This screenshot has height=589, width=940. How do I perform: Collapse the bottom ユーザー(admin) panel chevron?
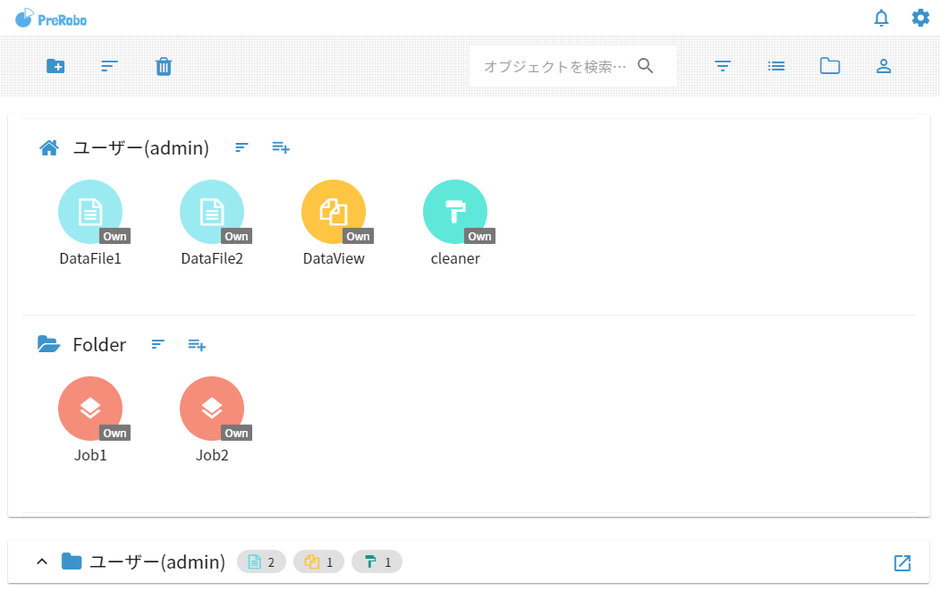(x=42, y=562)
